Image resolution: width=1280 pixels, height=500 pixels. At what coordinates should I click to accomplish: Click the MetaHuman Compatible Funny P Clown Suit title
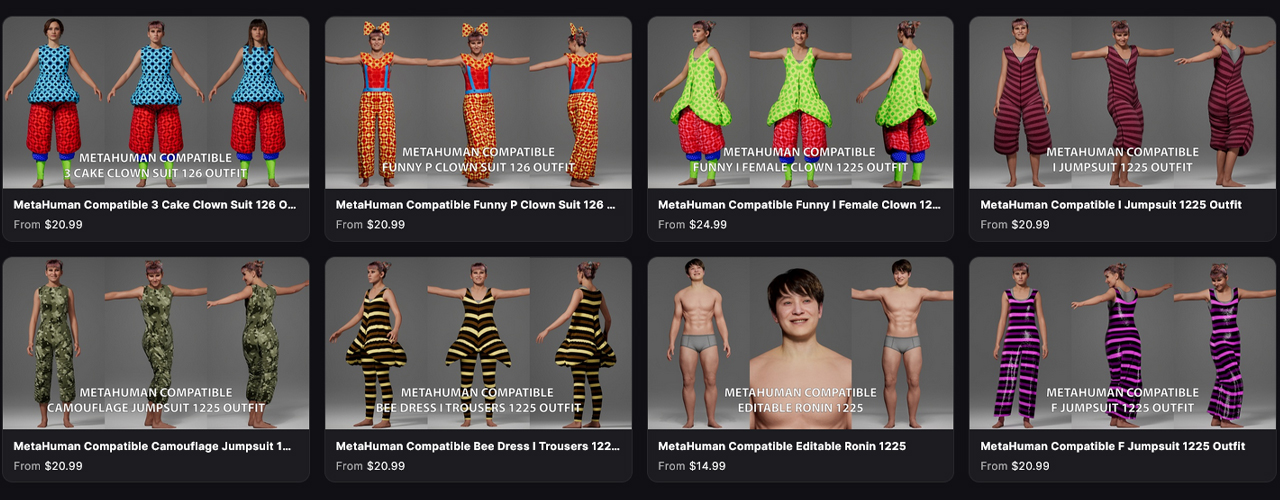point(476,205)
